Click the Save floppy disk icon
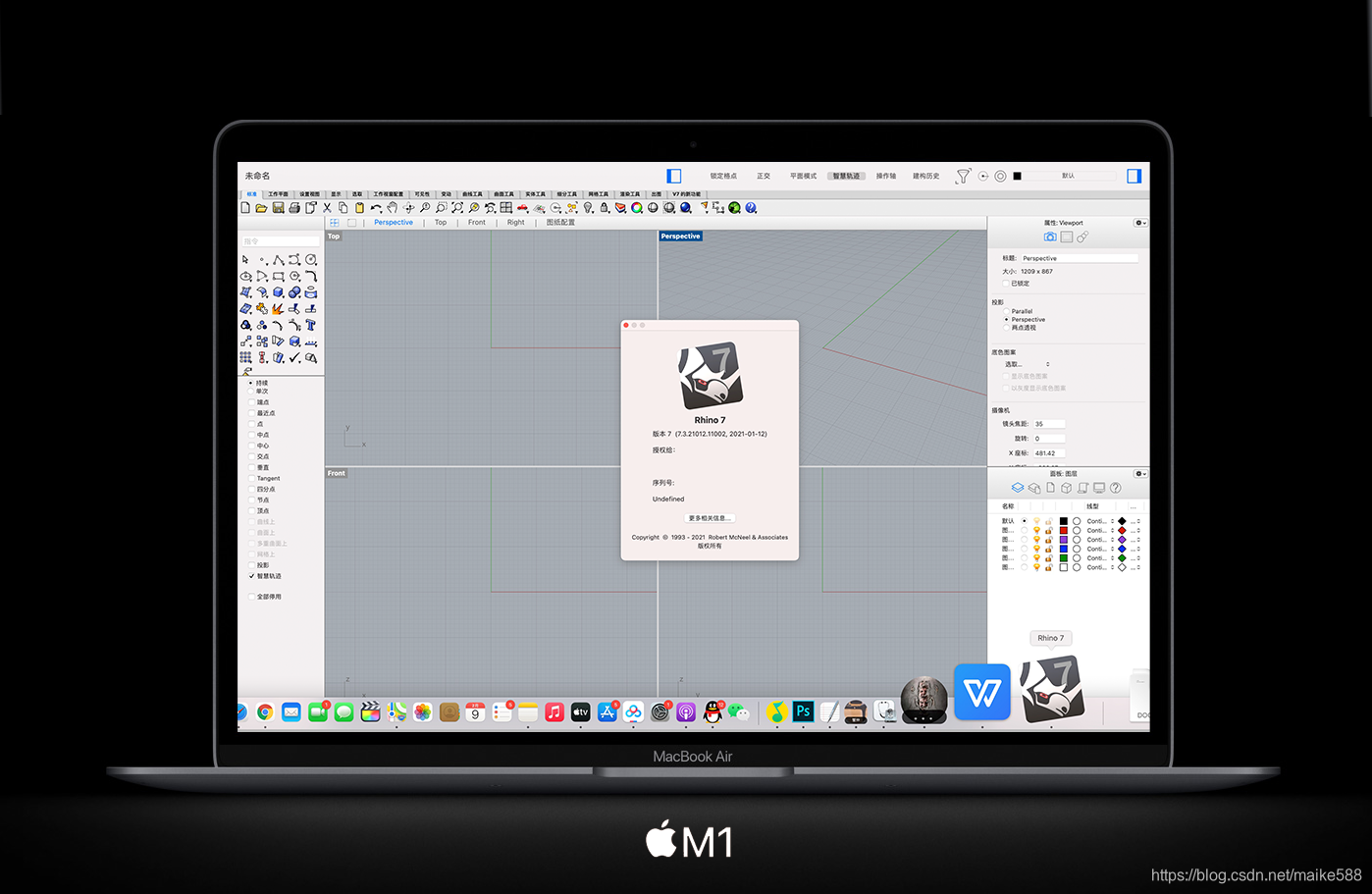1372x894 pixels. pyautogui.click(x=278, y=208)
